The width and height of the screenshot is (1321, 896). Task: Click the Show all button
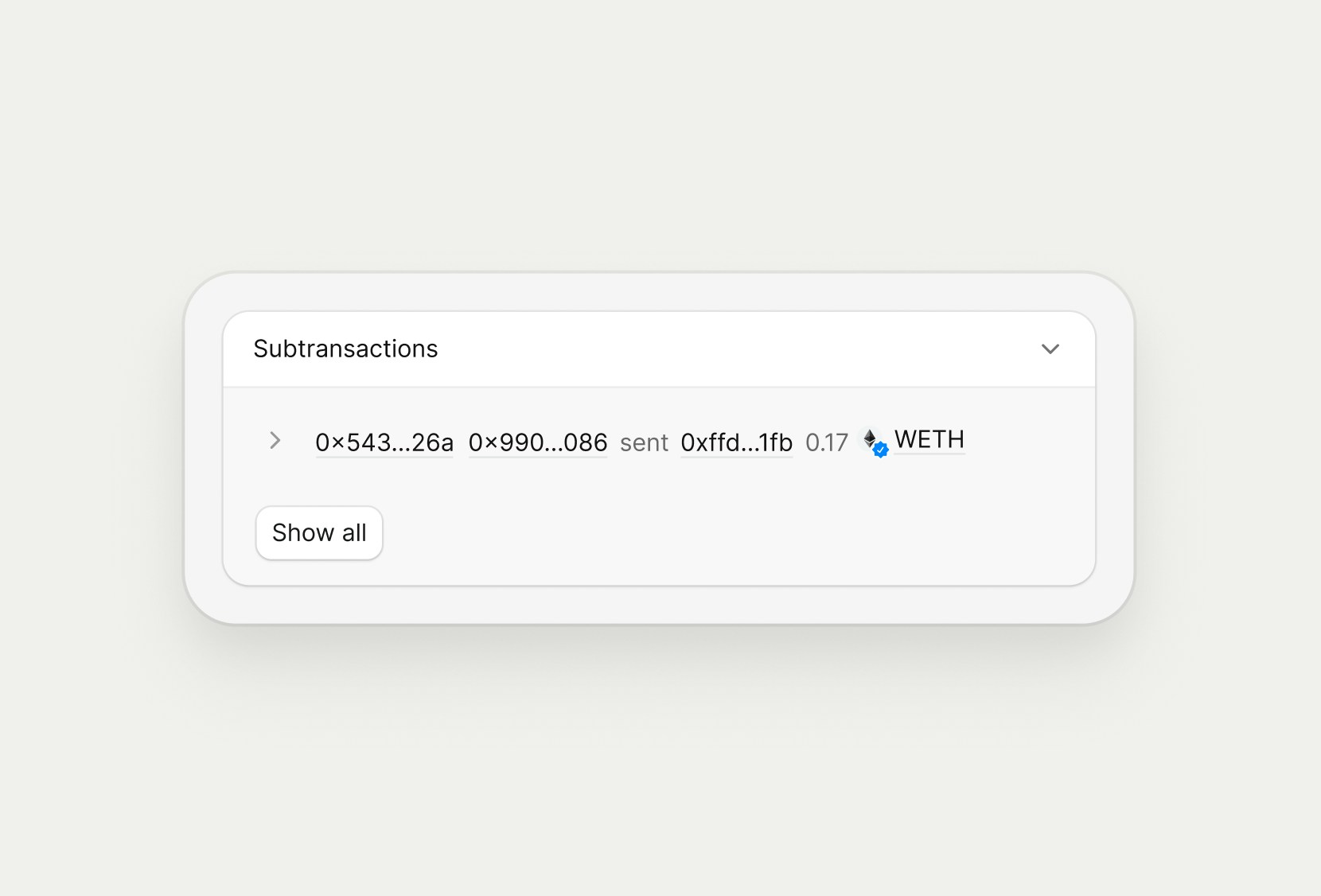[x=318, y=533]
